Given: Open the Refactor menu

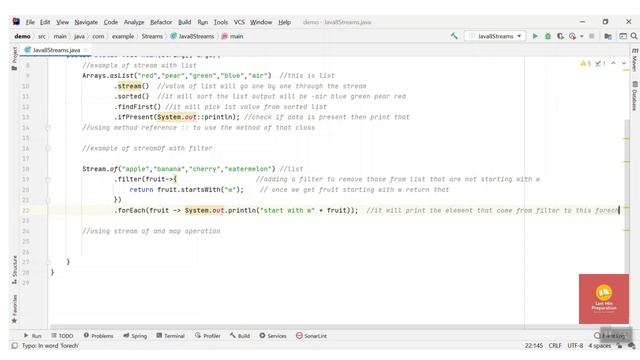Looking at the screenshot, I should 161,22.
